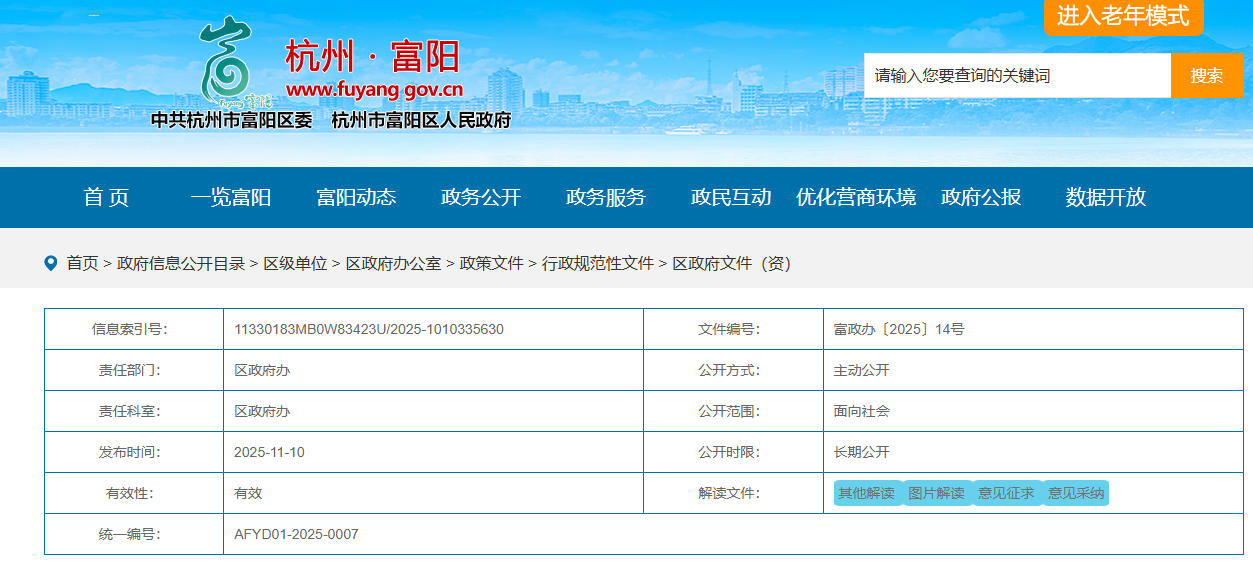The width and height of the screenshot is (1253, 571).
Task: Select the publish date 2025-11-10
Action: pyautogui.click(x=269, y=452)
